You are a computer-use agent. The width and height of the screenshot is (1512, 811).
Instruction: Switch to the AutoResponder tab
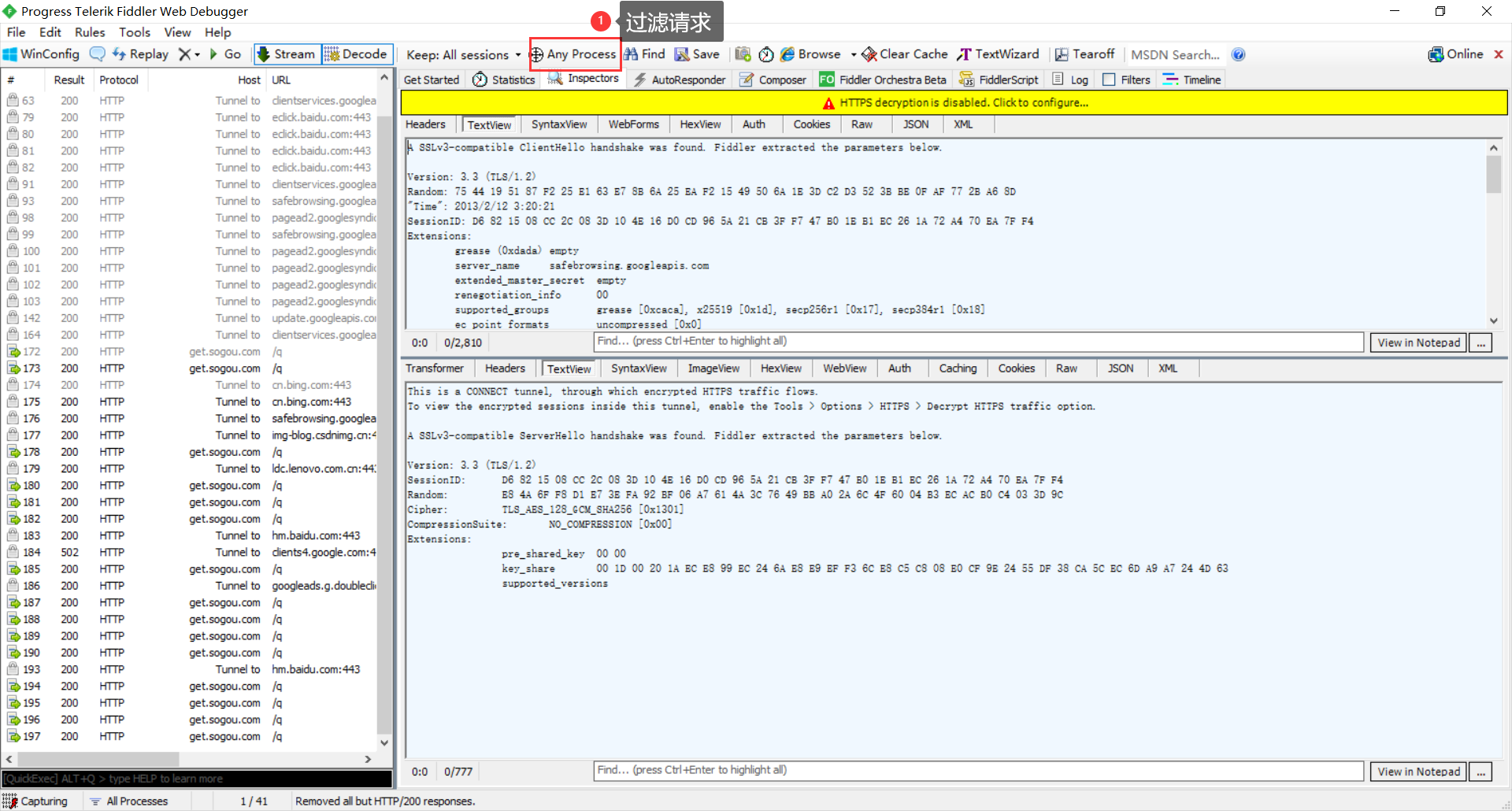tap(680, 80)
